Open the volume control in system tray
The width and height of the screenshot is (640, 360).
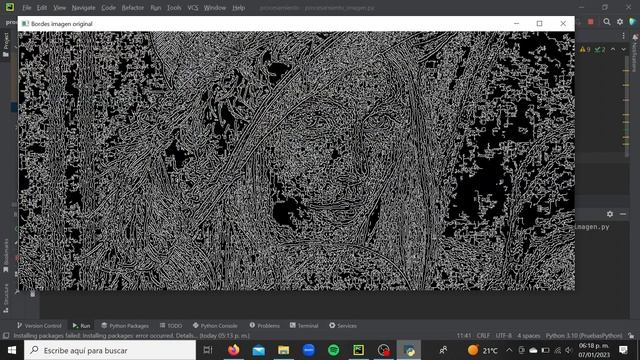(x=569, y=350)
